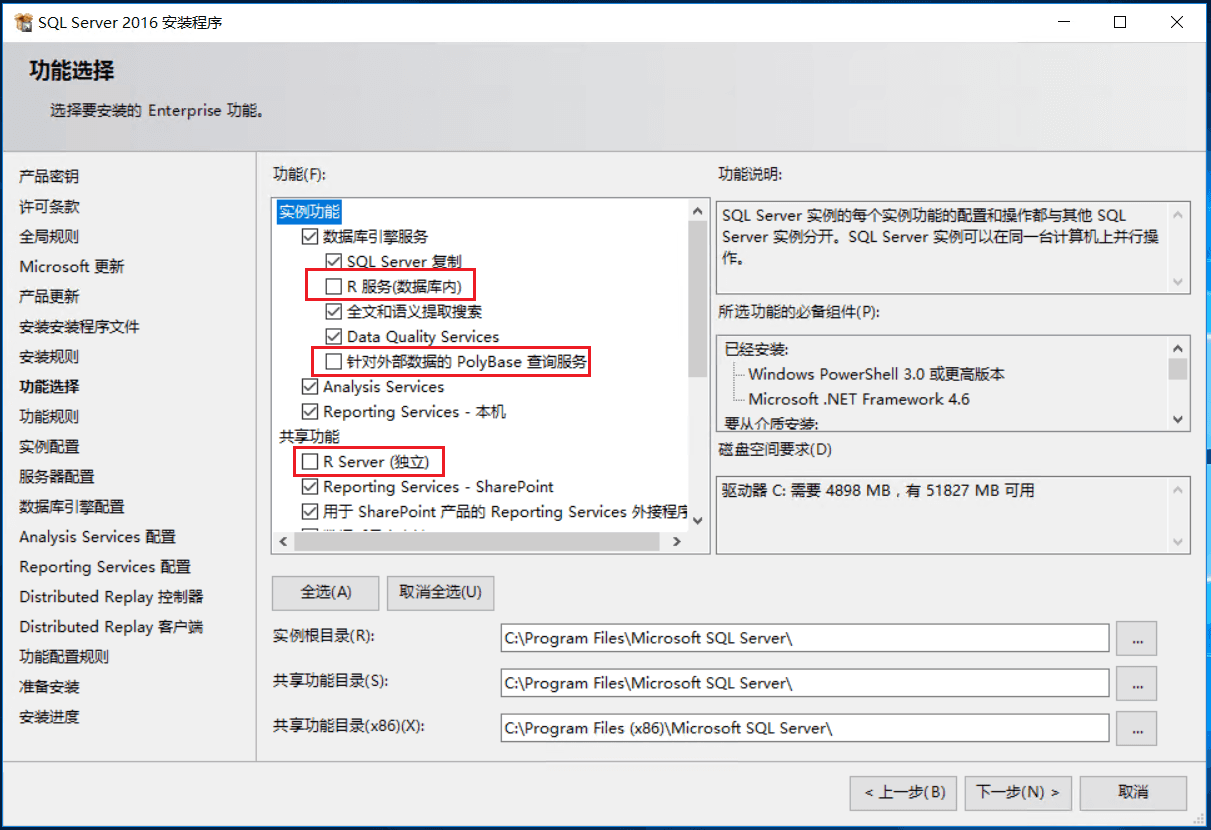1211x830 pixels.
Task: Click 安装进度 in sidebar
Action: click(49, 717)
